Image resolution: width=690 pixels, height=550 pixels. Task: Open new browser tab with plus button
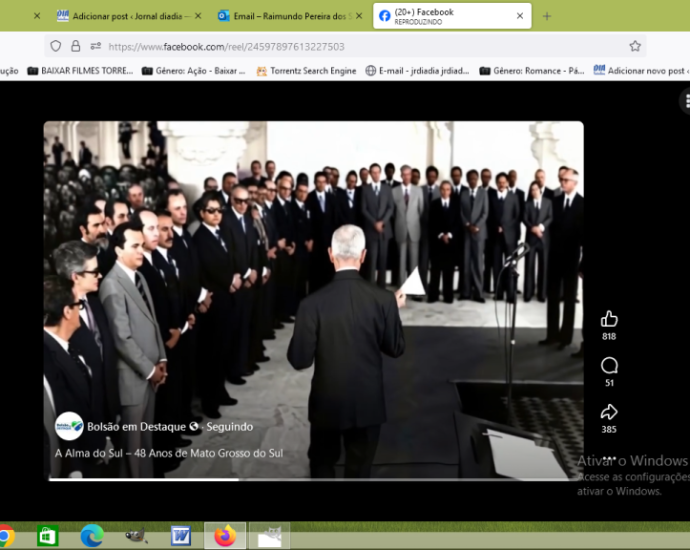tap(547, 16)
